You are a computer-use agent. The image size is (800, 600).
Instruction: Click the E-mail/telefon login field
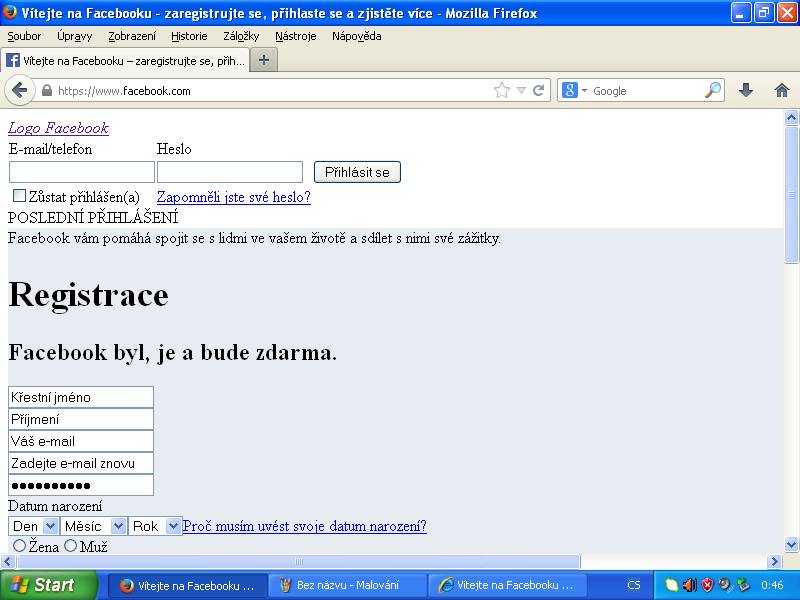82,172
